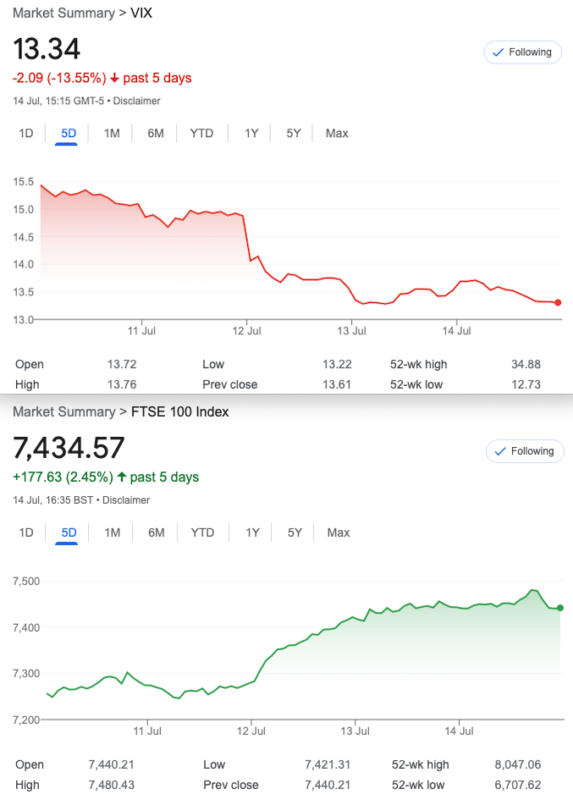Click the 13 Jul label on FTSE chart
Screen dimensions: 573x800
click(355, 731)
